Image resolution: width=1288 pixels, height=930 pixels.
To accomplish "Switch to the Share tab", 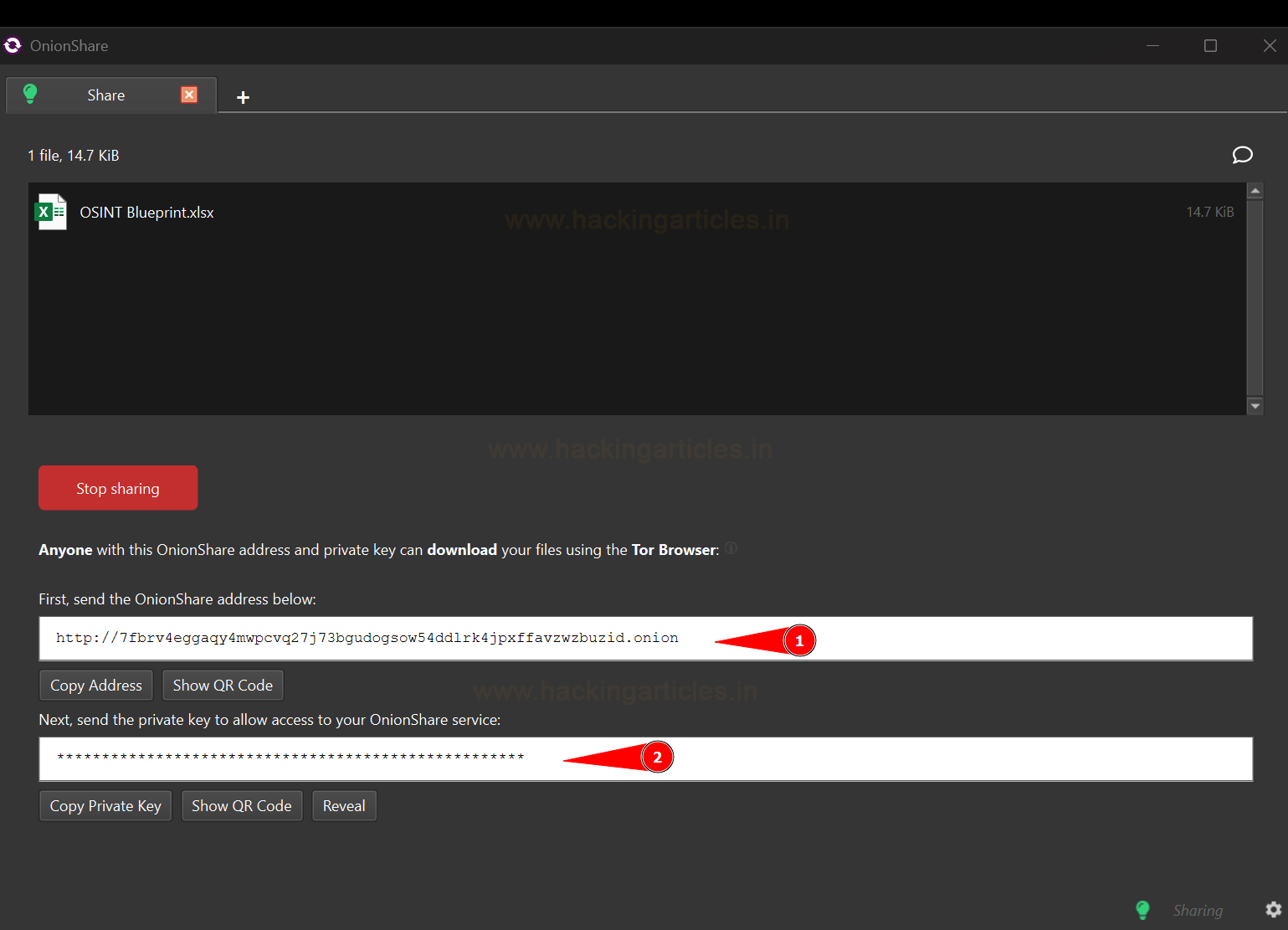I will coord(111,95).
